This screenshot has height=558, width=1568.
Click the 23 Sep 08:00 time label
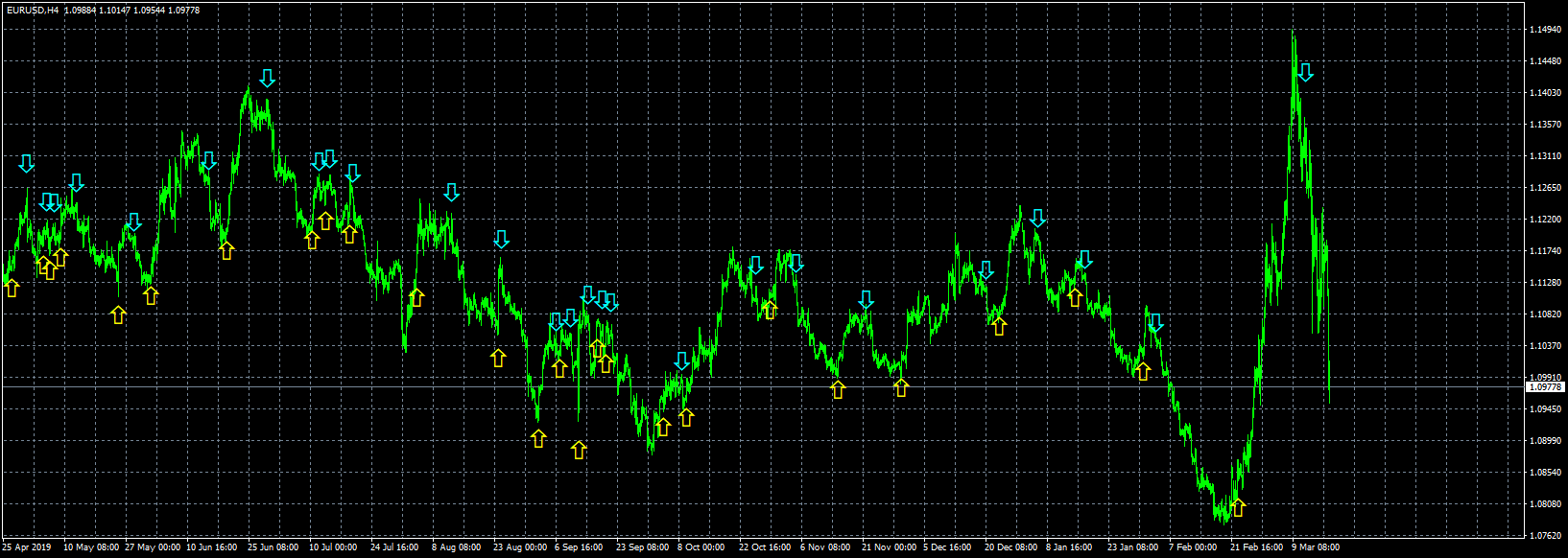643,547
